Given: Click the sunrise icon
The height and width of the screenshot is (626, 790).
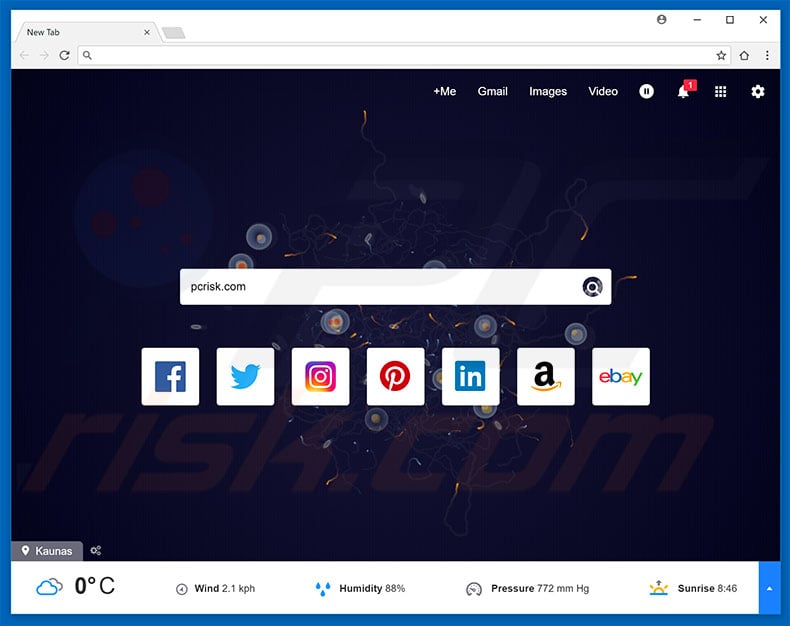Looking at the screenshot, I should (x=659, y=588).
